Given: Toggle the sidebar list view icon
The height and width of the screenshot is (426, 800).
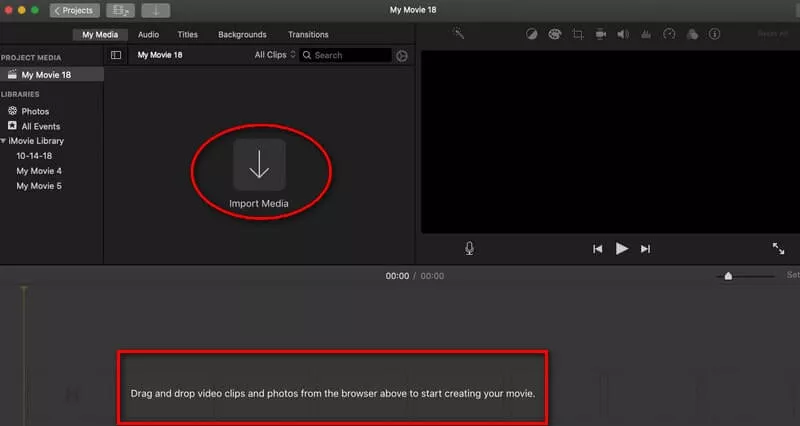Looking at the screenshot, I should (116, 55).
